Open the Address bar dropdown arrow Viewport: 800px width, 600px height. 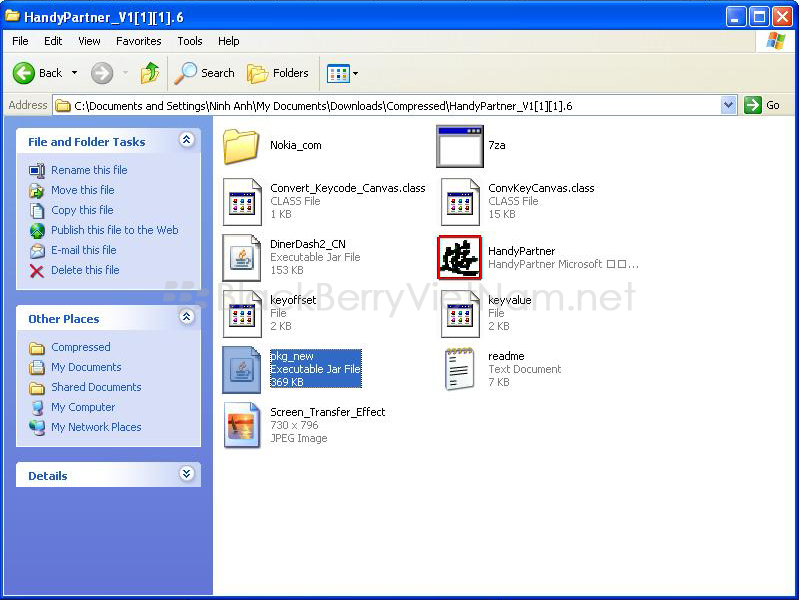click(x=729, y=106)
